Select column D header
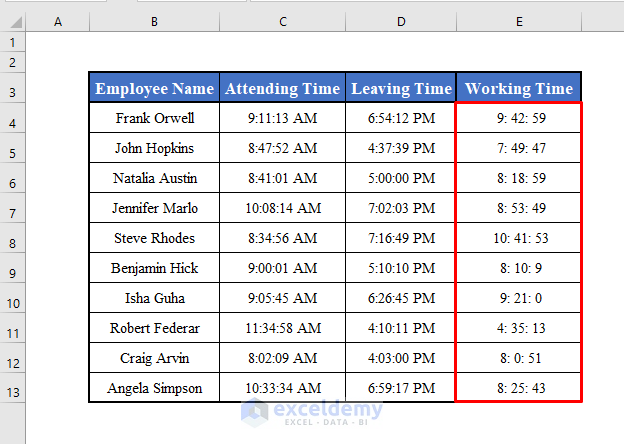 tap(401, 21)
